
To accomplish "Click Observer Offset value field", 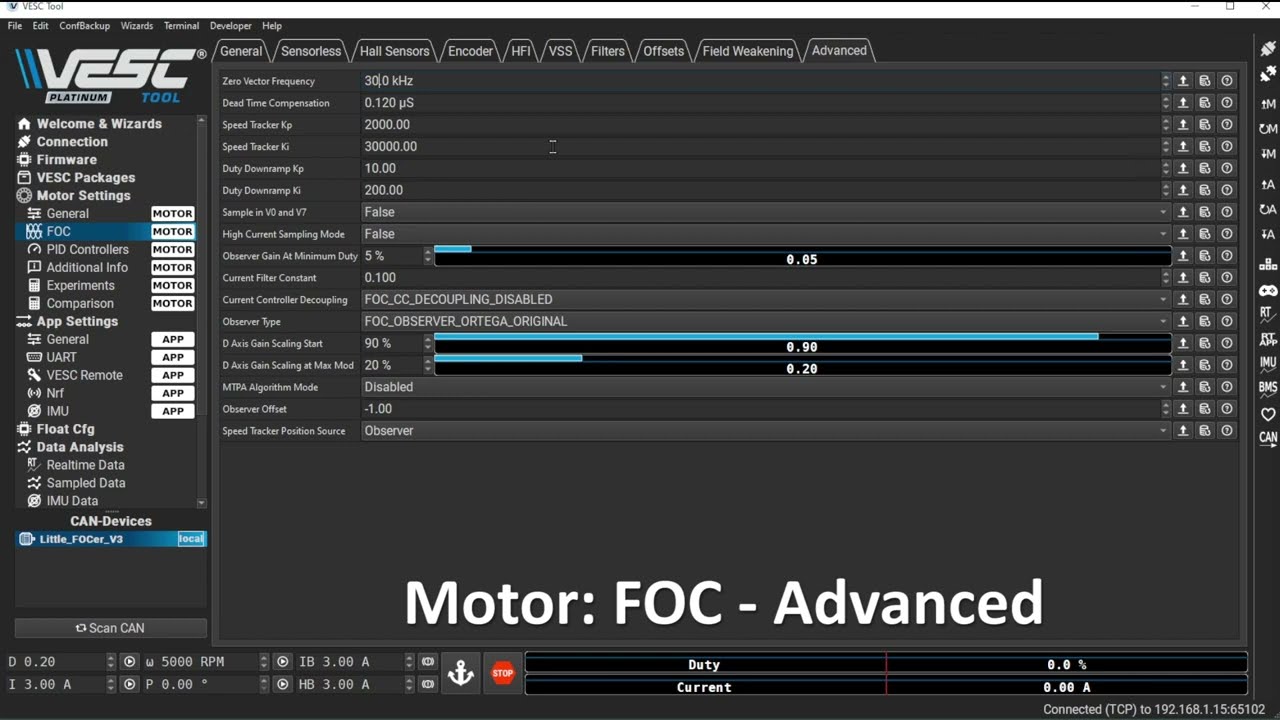I will click(x=760, y=409).
